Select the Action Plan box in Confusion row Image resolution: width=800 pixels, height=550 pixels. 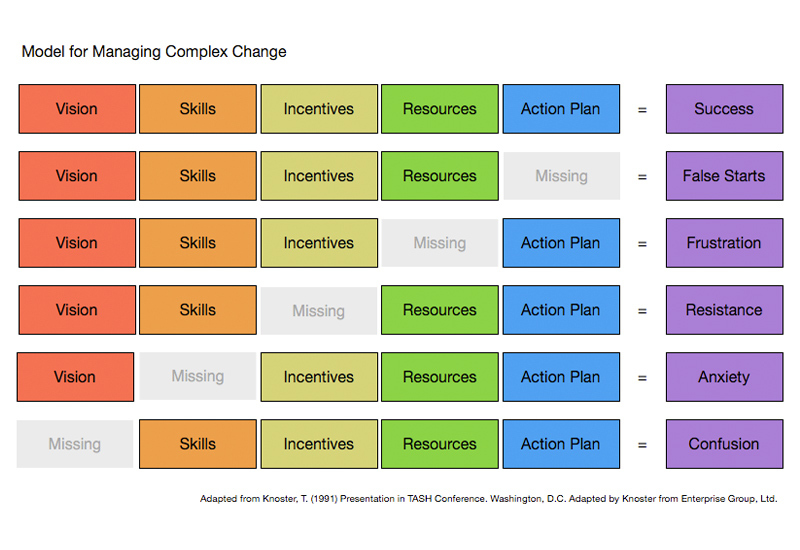pos(561,444)
